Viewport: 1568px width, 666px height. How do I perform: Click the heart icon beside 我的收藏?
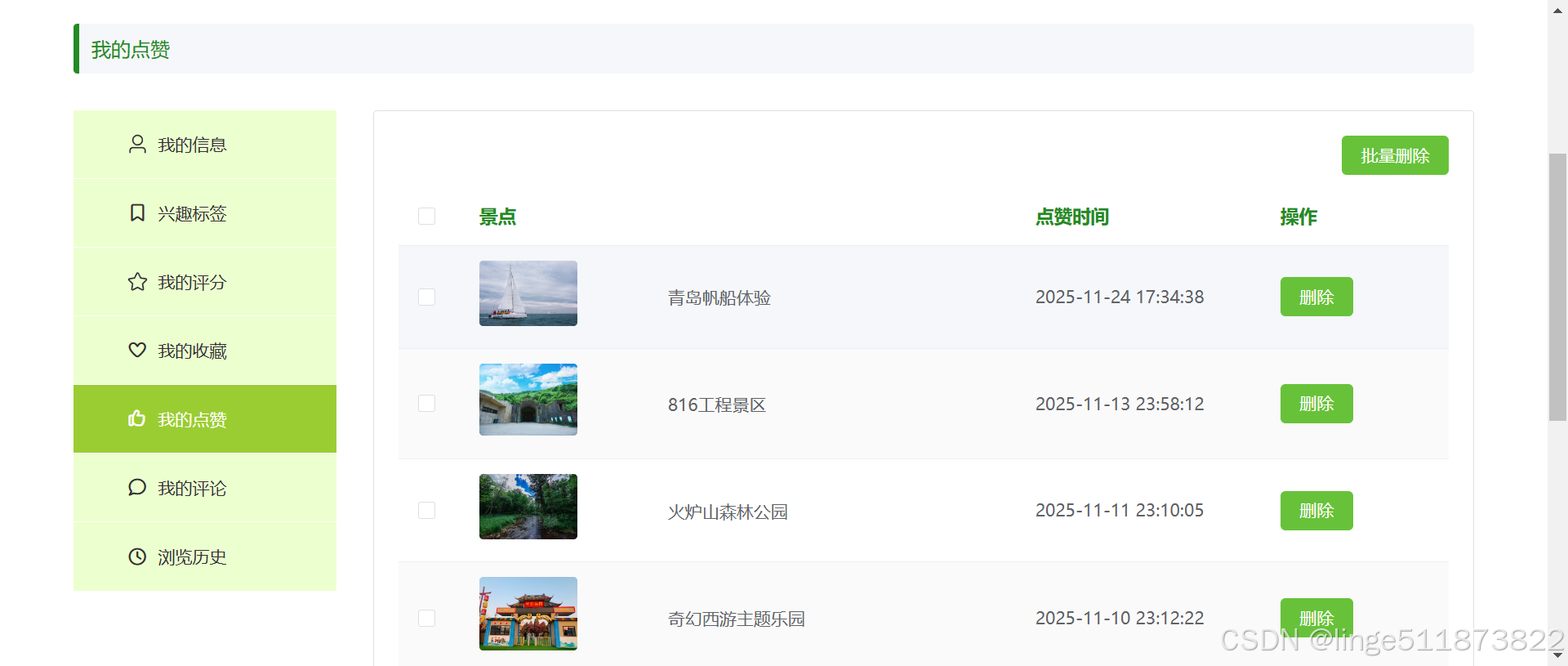[x=137, y=351]
